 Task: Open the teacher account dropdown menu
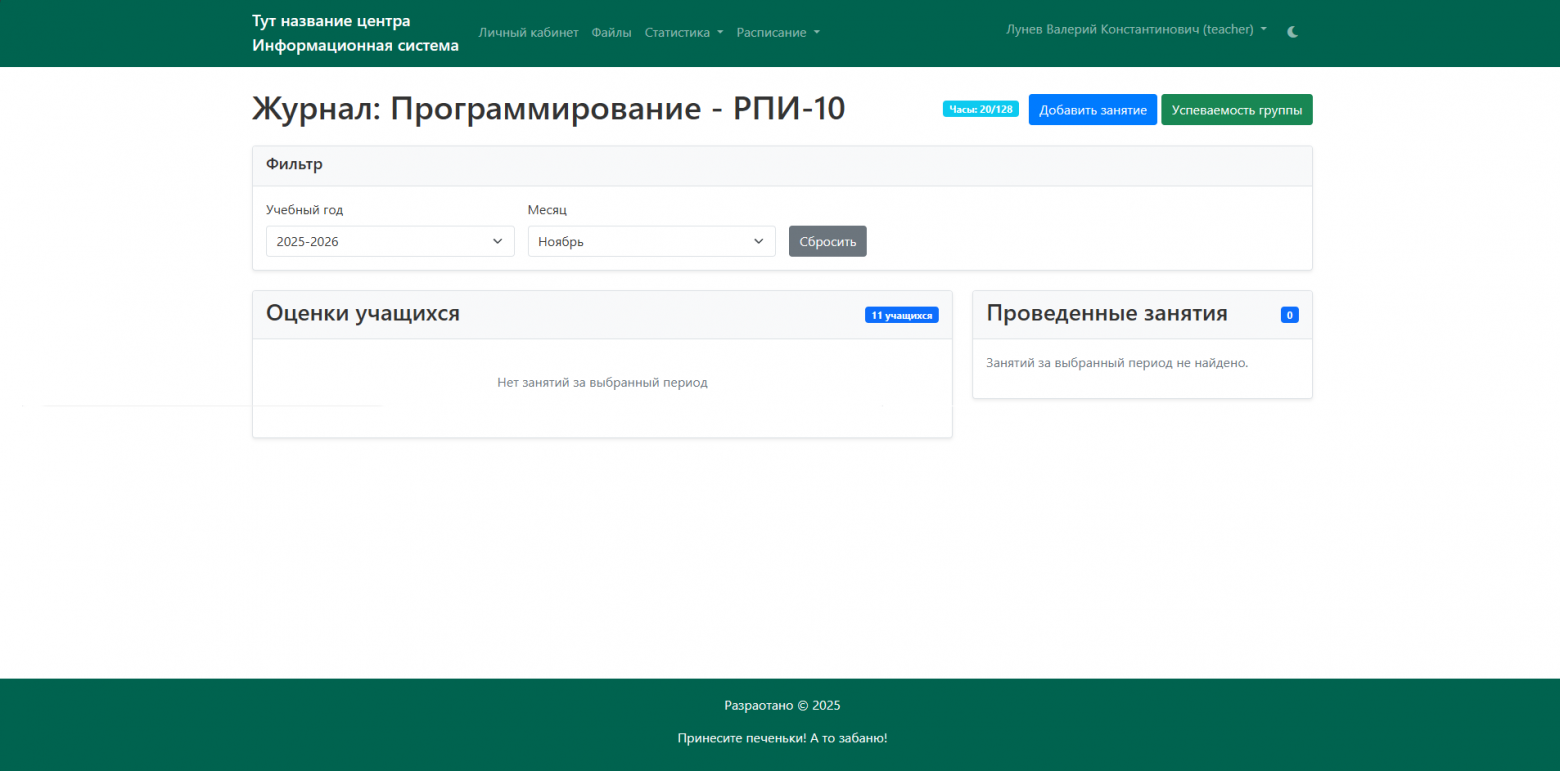pos(1137,29)
